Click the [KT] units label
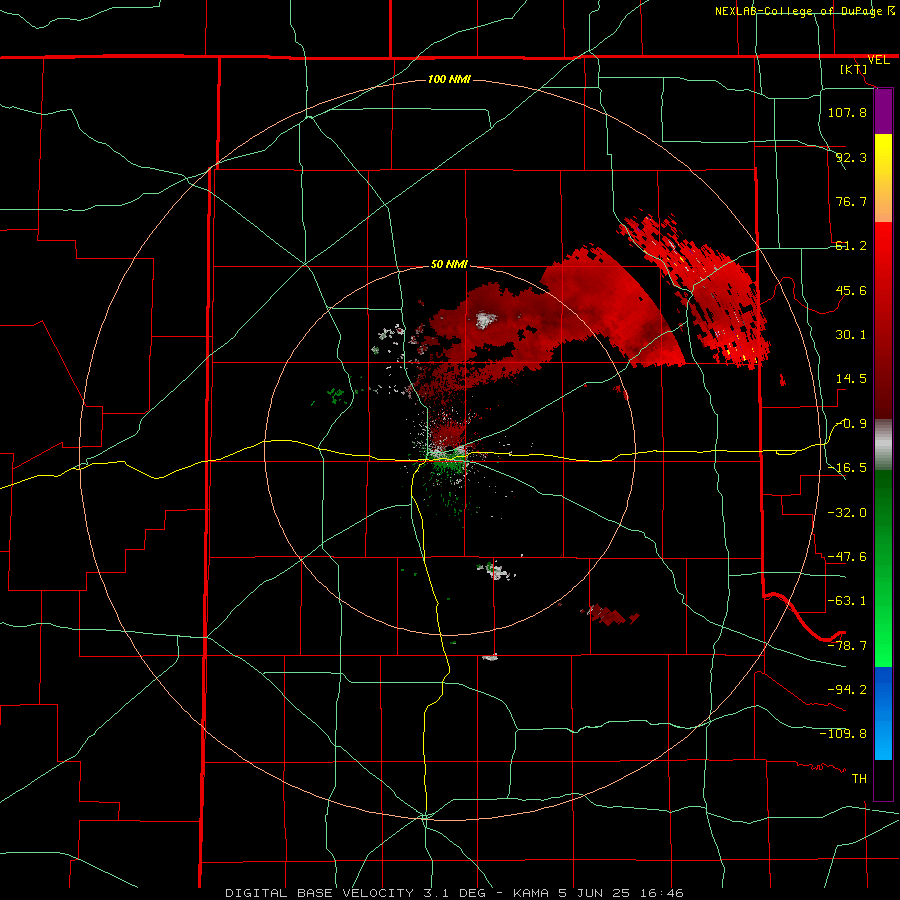Screen dimensions: 900x900 854,69
